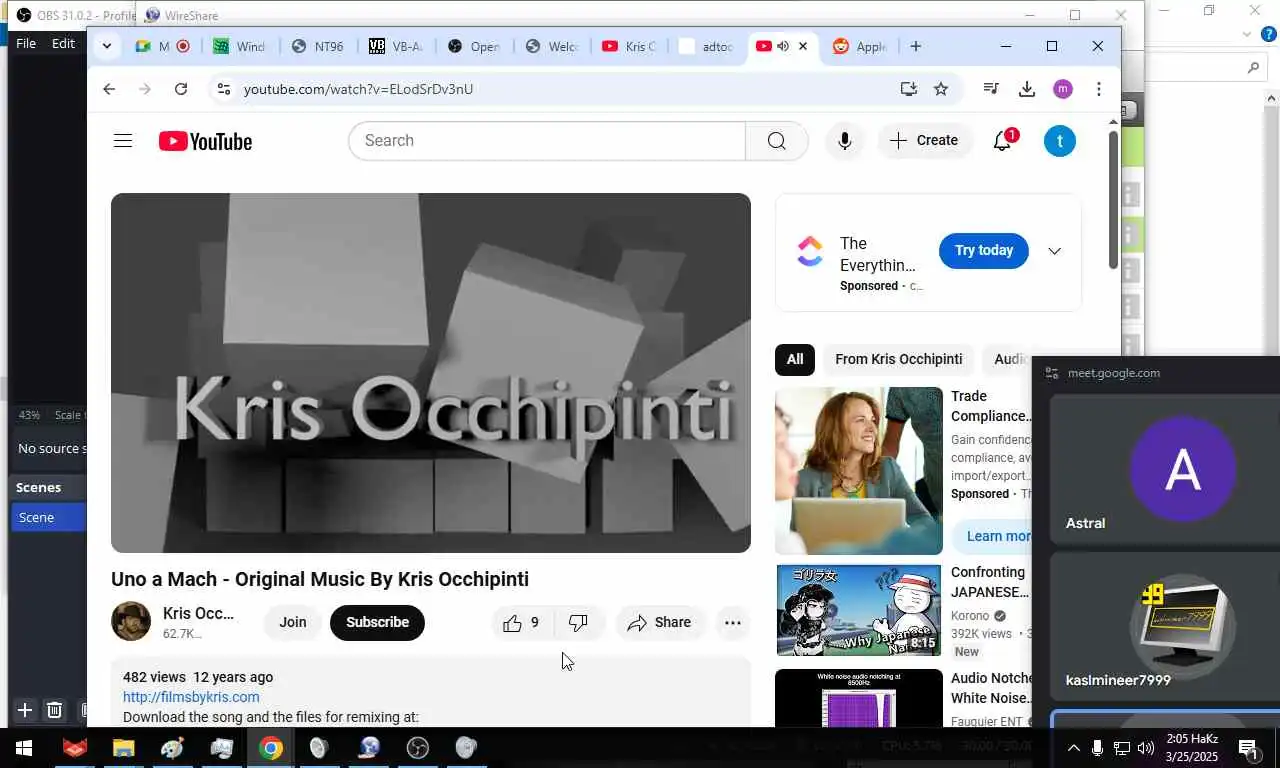Click the Join button
This screenshot has height=768, width=1280.
(293, 622)
